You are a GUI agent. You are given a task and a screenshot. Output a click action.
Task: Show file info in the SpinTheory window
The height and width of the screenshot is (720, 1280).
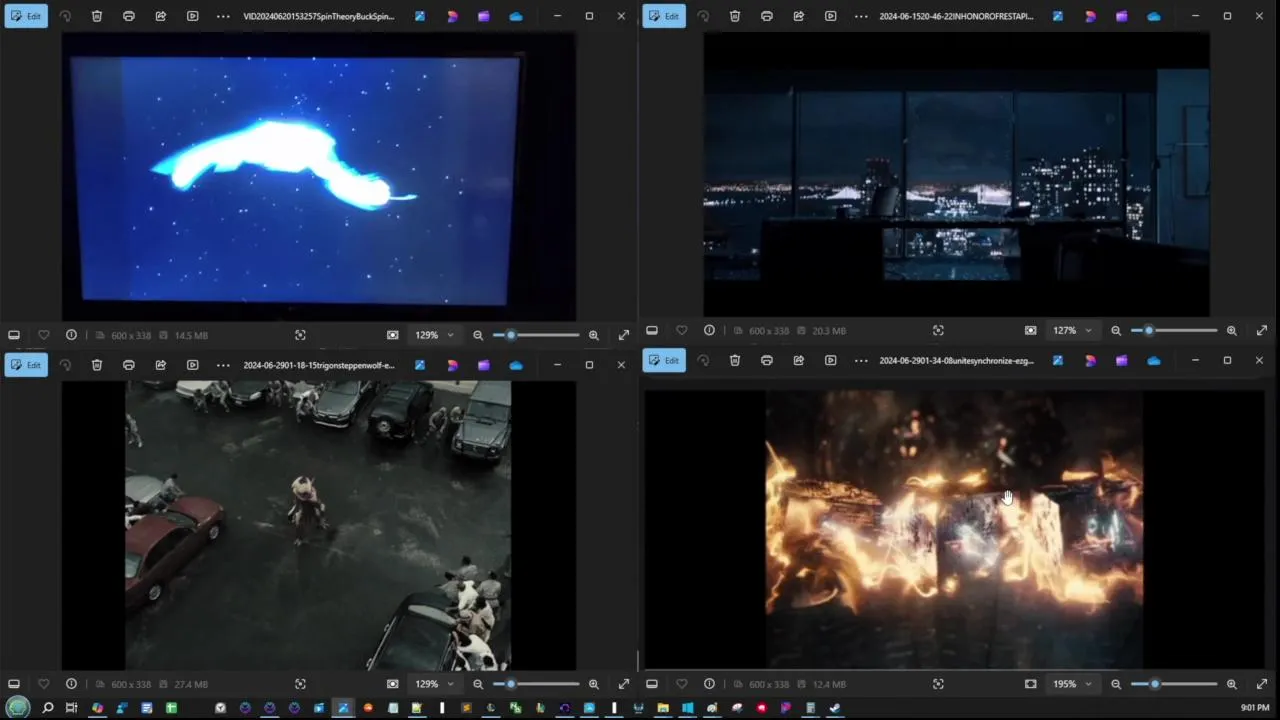pos(71,335)
